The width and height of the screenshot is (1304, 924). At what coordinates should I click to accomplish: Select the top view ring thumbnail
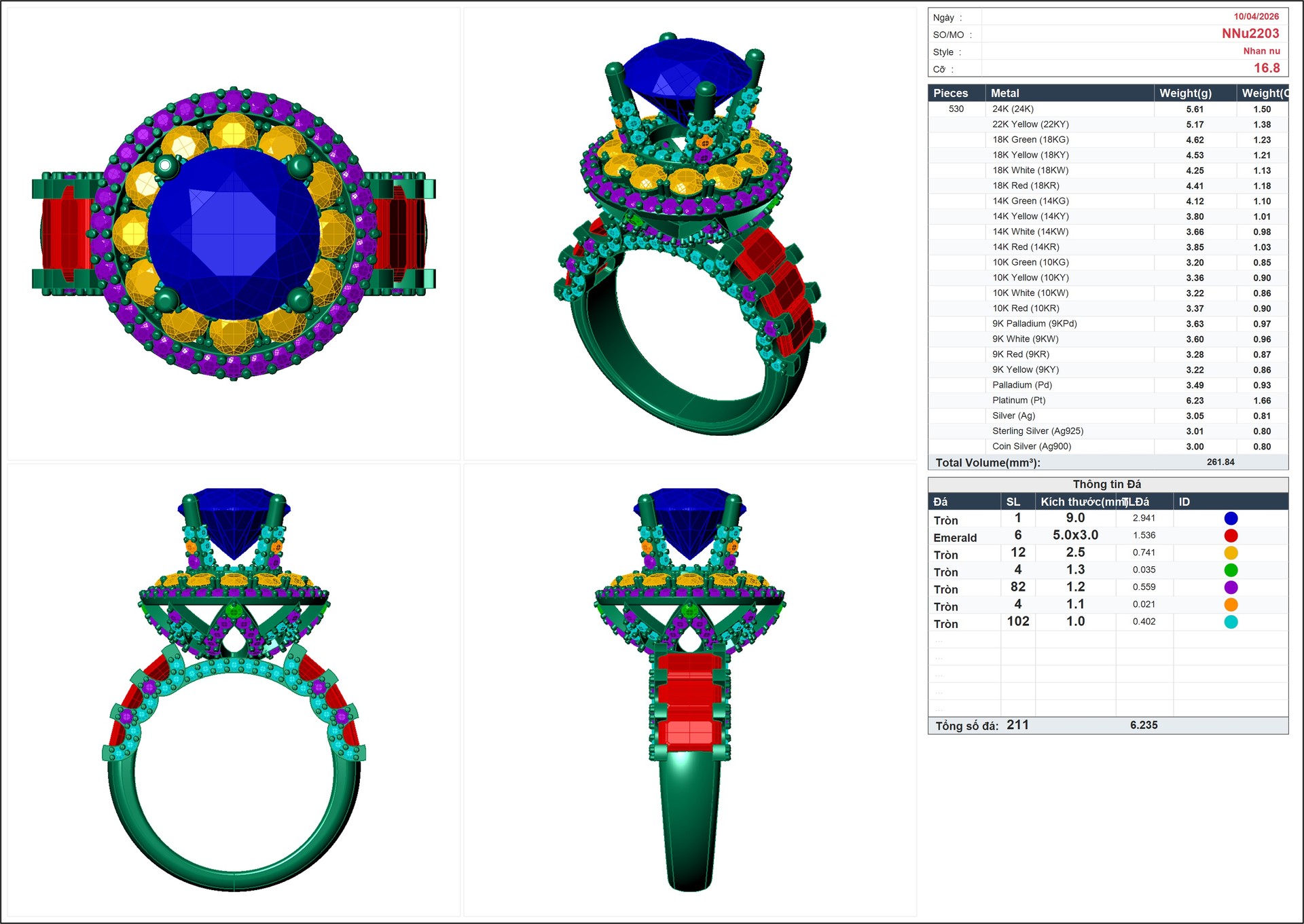point(234,234)
